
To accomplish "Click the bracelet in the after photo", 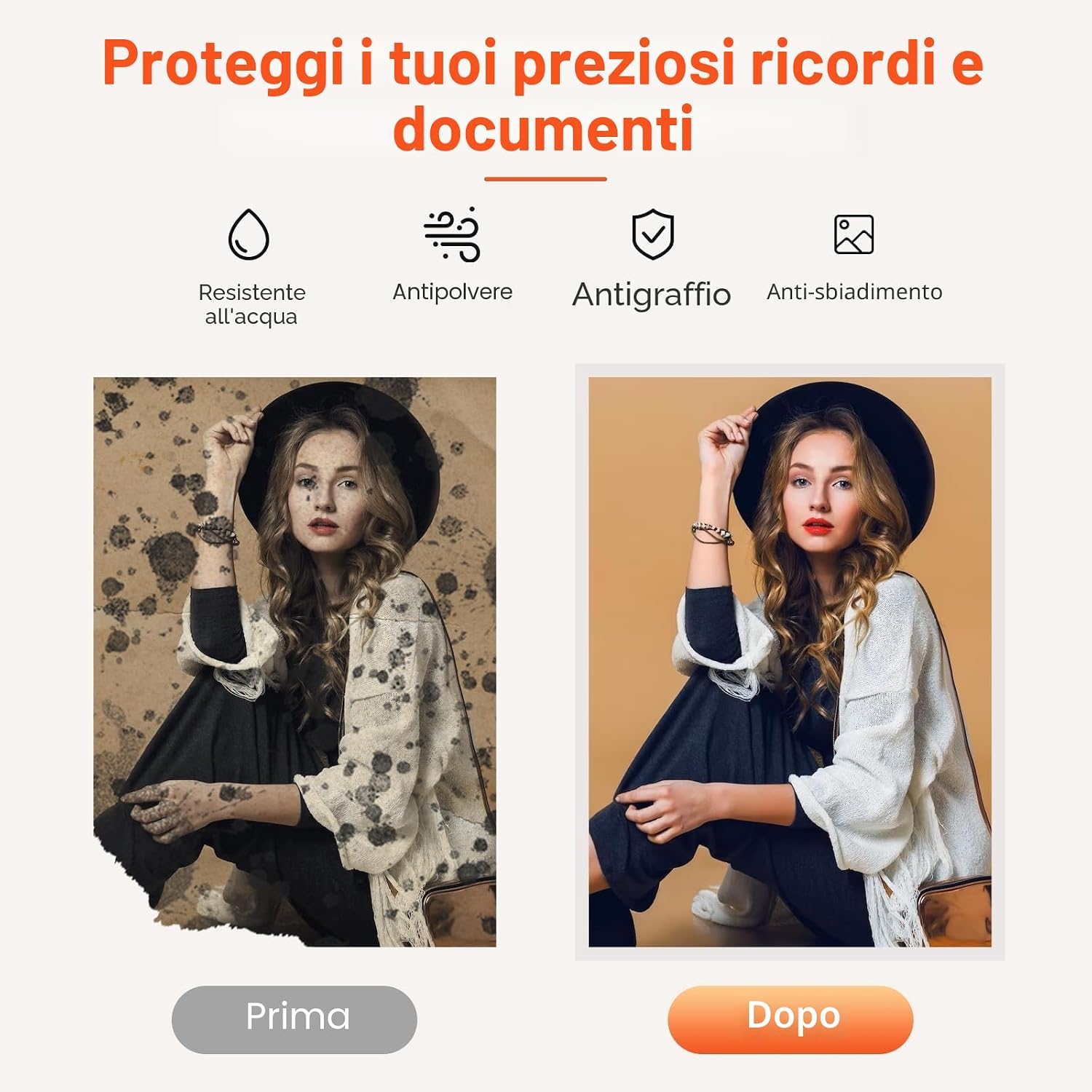I will point(711,534).
